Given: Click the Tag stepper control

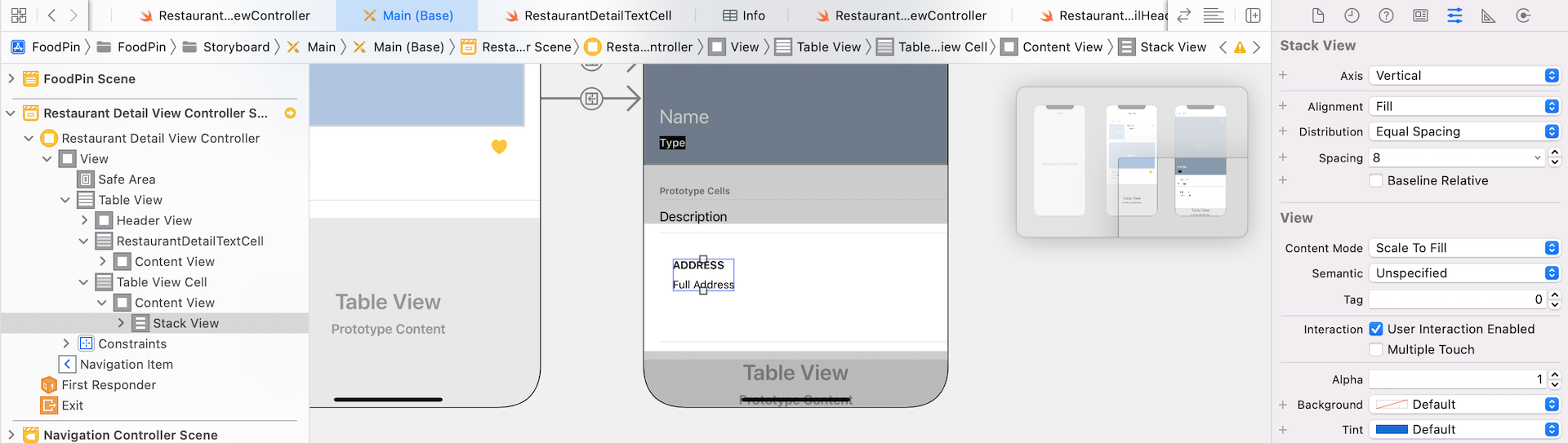Looking at the screenshot, I should pos(1554,299).
